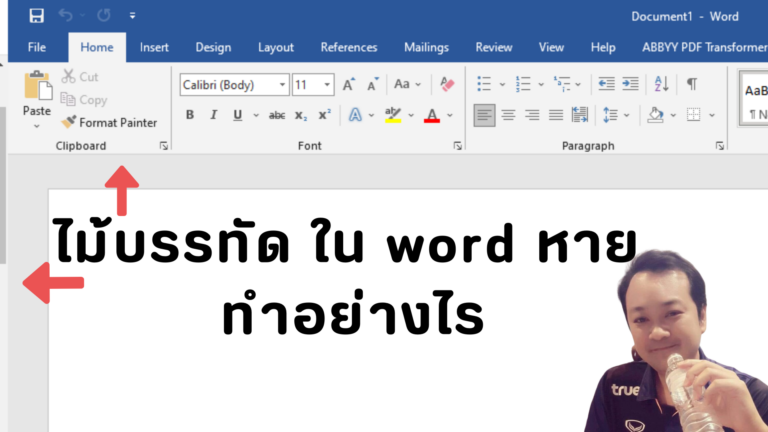768x432 pixels.
Task: Align text right
Action: coord(532,115)
